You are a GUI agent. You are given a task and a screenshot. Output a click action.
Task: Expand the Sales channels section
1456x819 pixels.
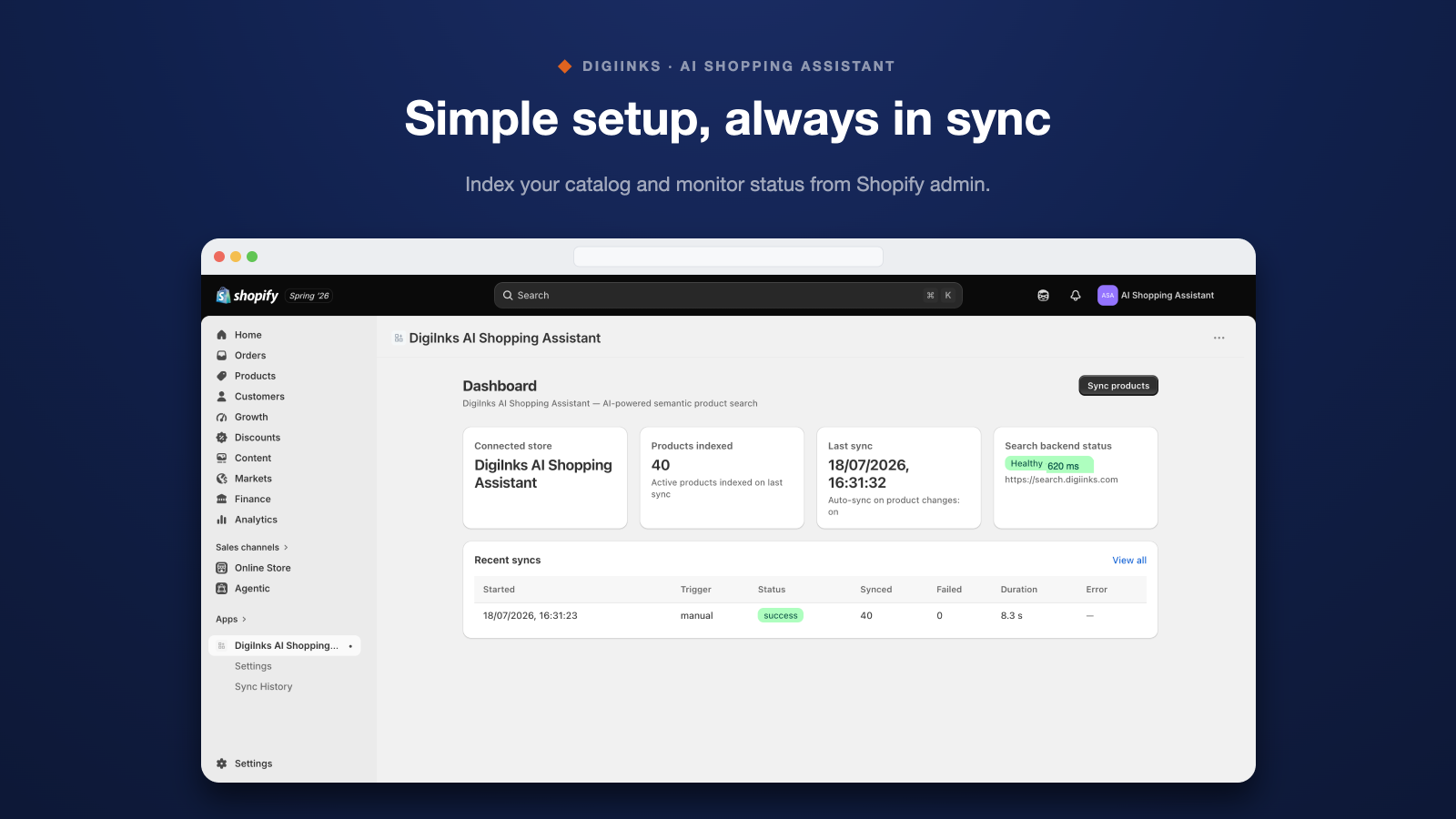click(252, 548)
